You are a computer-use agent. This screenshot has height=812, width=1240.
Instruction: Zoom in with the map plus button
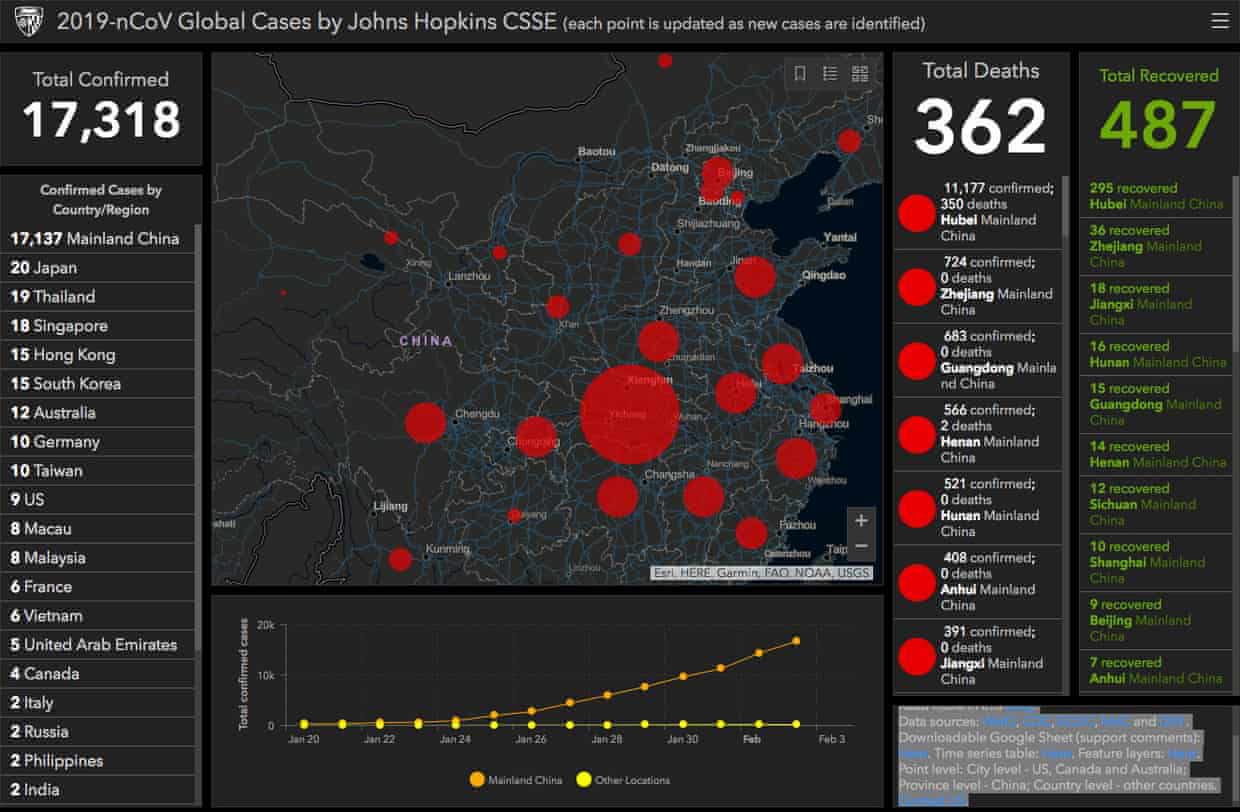coord(861,520)
